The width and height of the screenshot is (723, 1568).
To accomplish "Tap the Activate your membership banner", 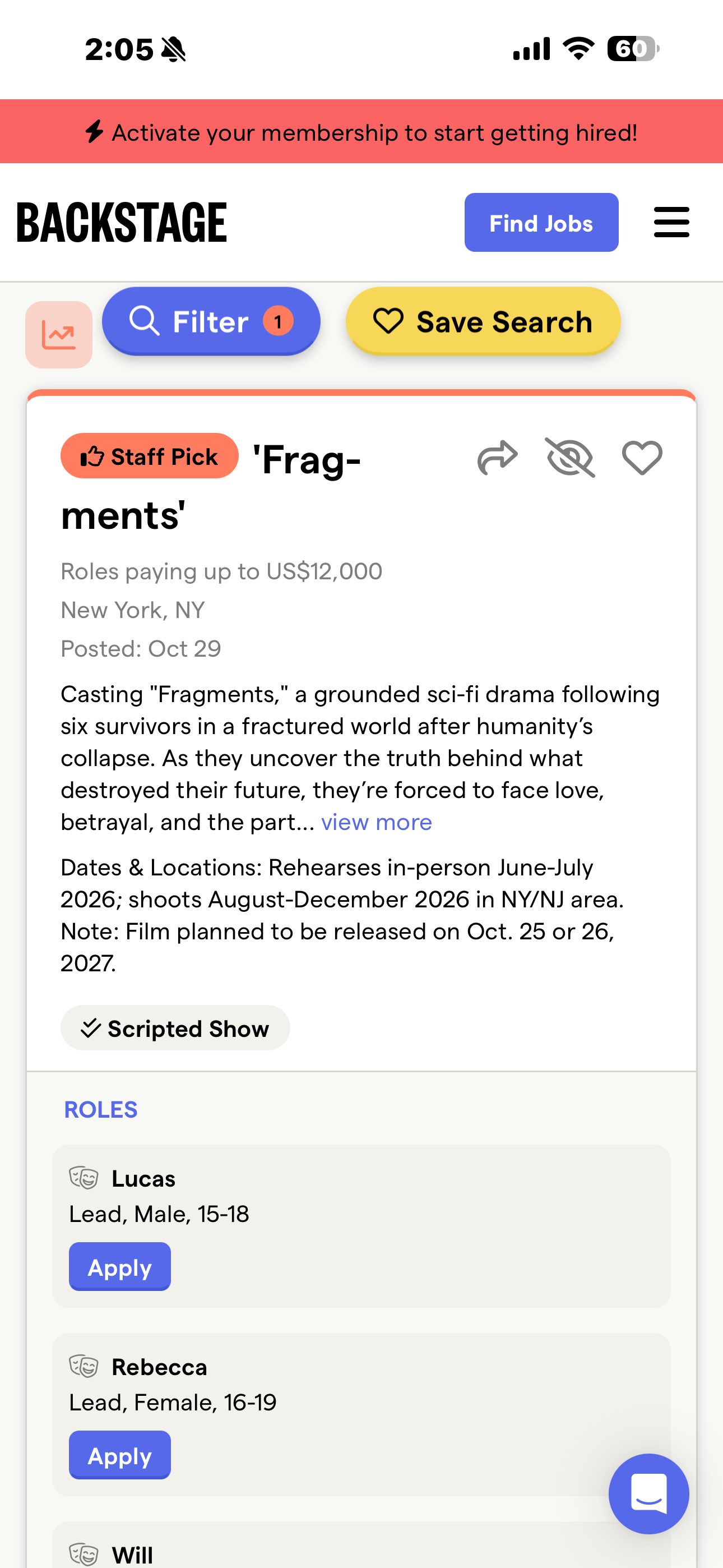I will click(361, 132).
